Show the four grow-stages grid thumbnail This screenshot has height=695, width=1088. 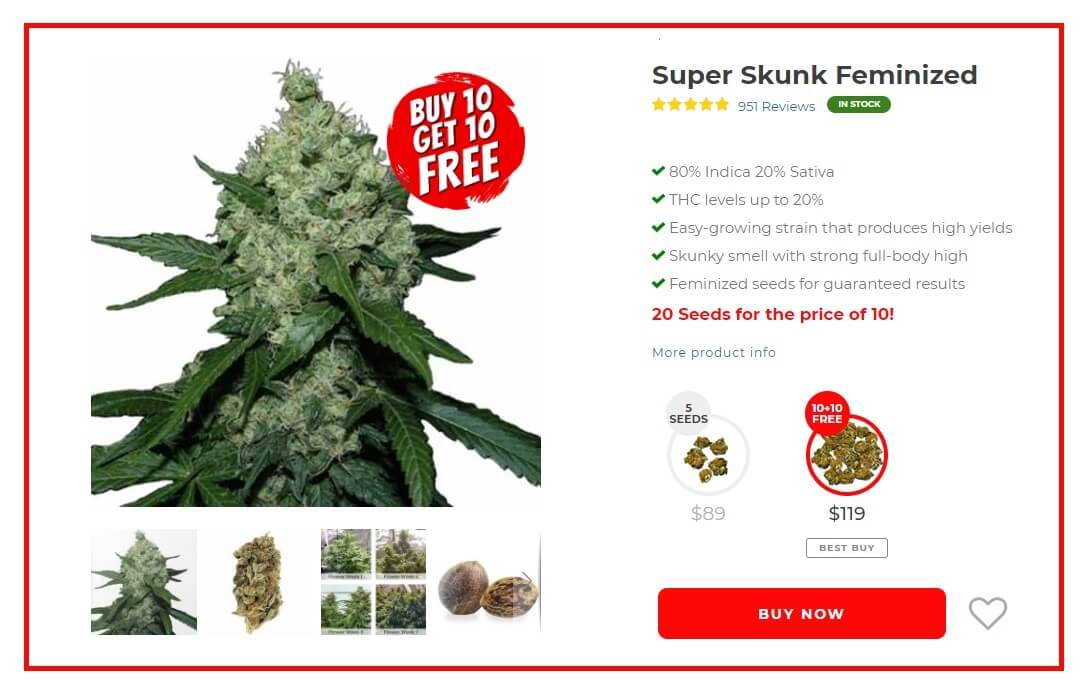[x=373, y=581]
